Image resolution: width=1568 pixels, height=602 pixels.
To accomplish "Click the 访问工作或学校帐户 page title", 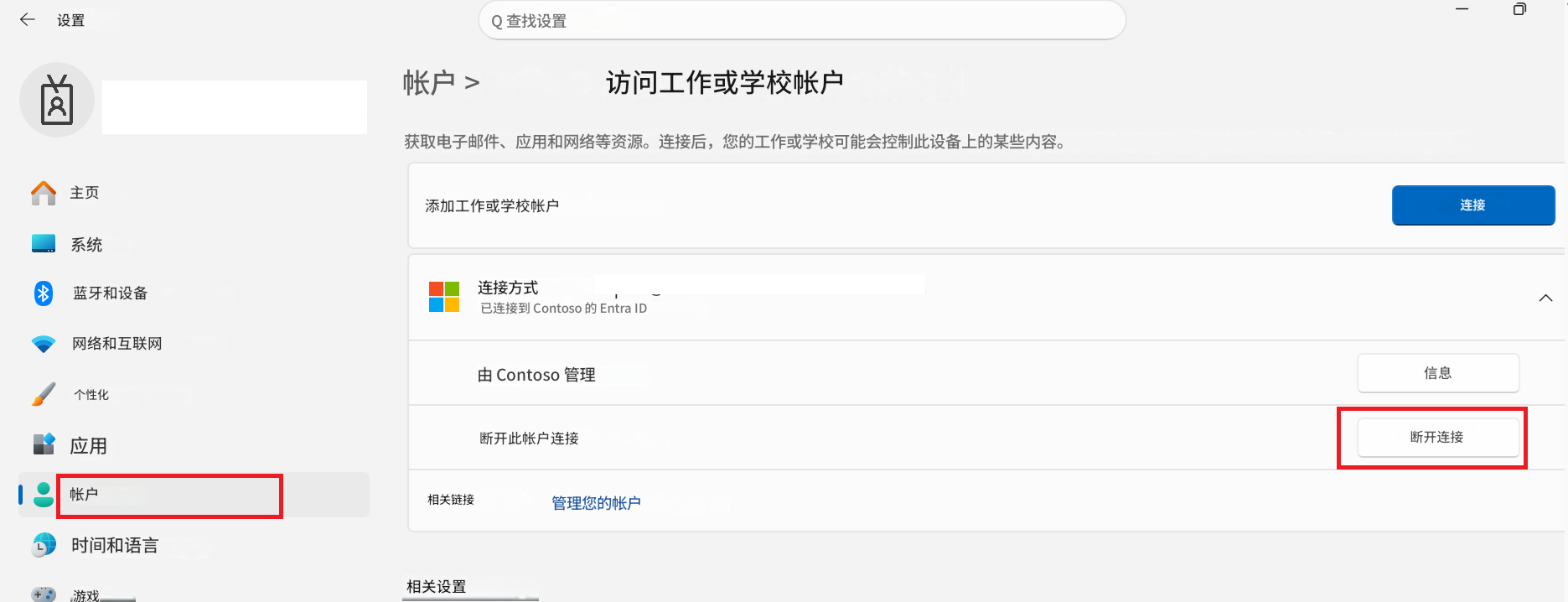I will pyautogui.click(x=724, y=83).
